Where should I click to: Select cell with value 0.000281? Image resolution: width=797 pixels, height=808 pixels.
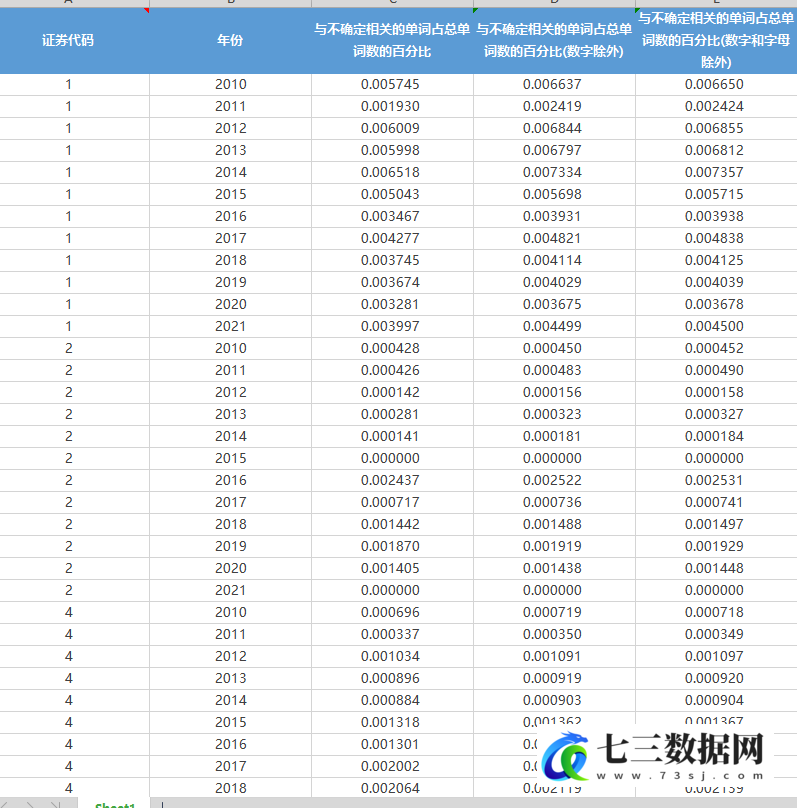(x=392, y=414)
